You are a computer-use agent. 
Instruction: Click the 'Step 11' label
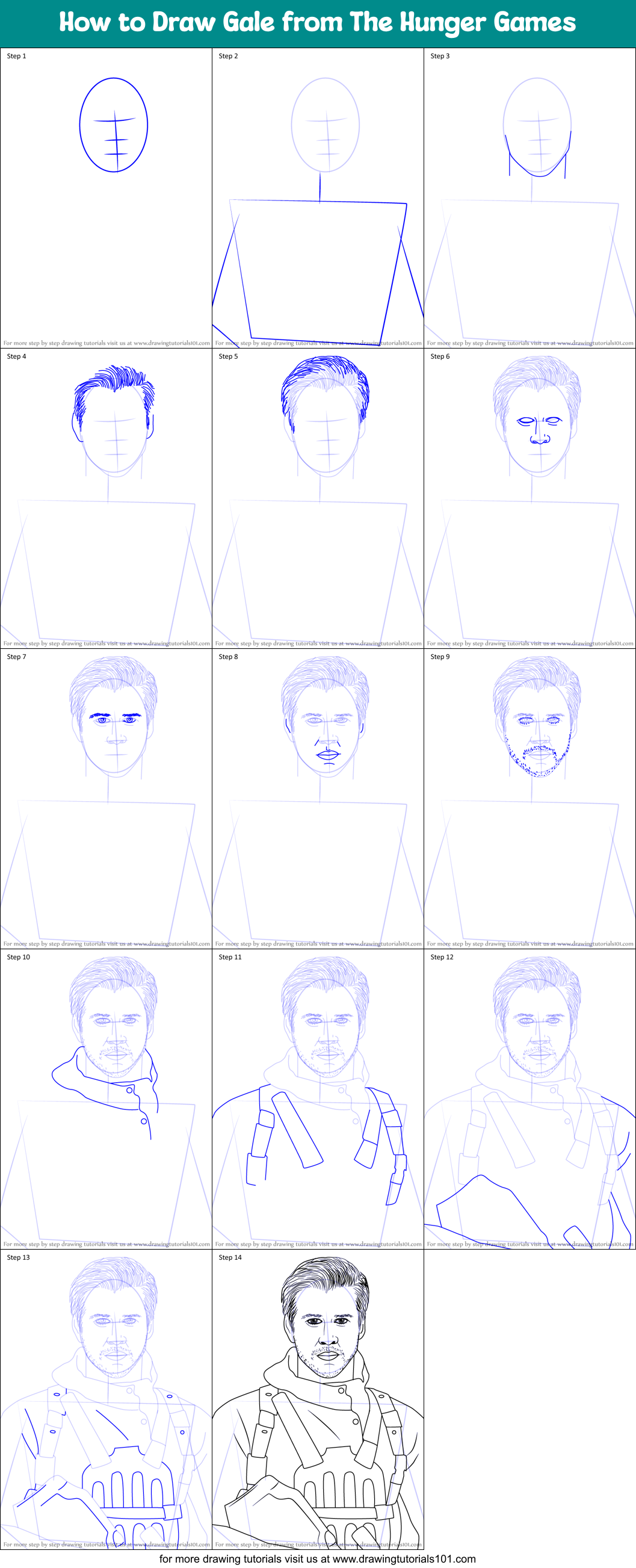click(x=230, y=958)
